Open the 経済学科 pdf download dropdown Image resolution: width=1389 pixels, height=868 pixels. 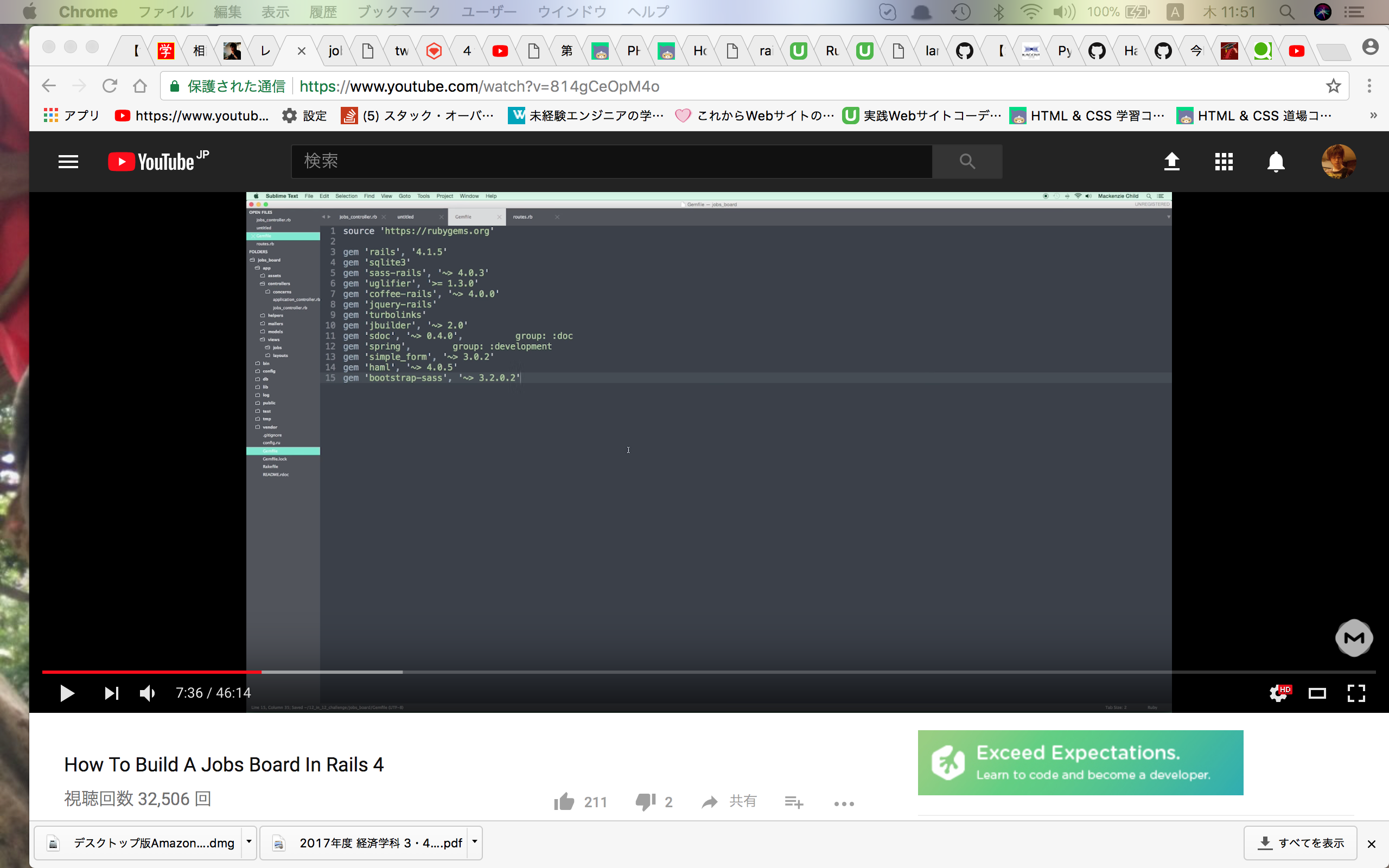pos(475,842)
